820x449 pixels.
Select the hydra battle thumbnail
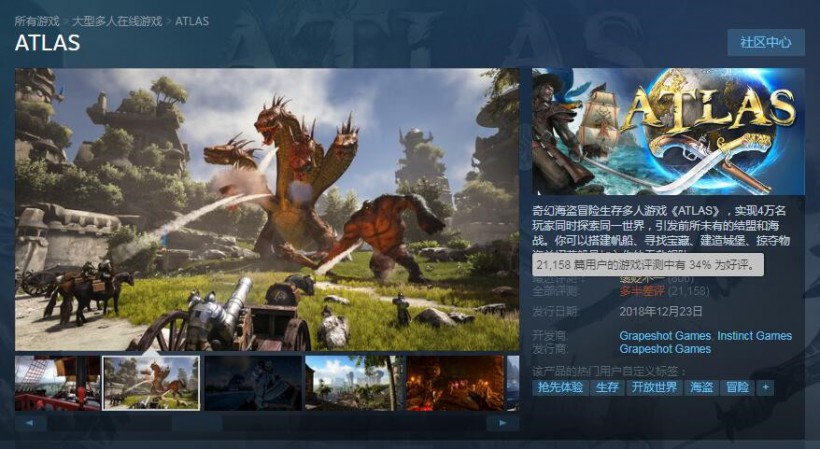point(151,383)
